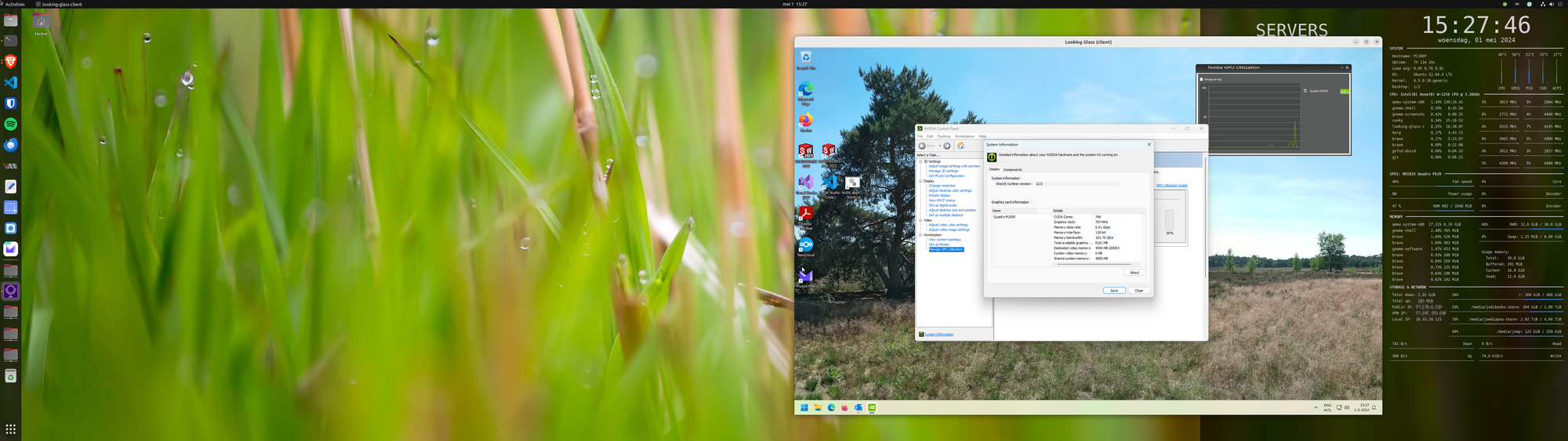Open Help menu in NVIDIA Control Panel
Screen dimensions: 1568x441
982,136
